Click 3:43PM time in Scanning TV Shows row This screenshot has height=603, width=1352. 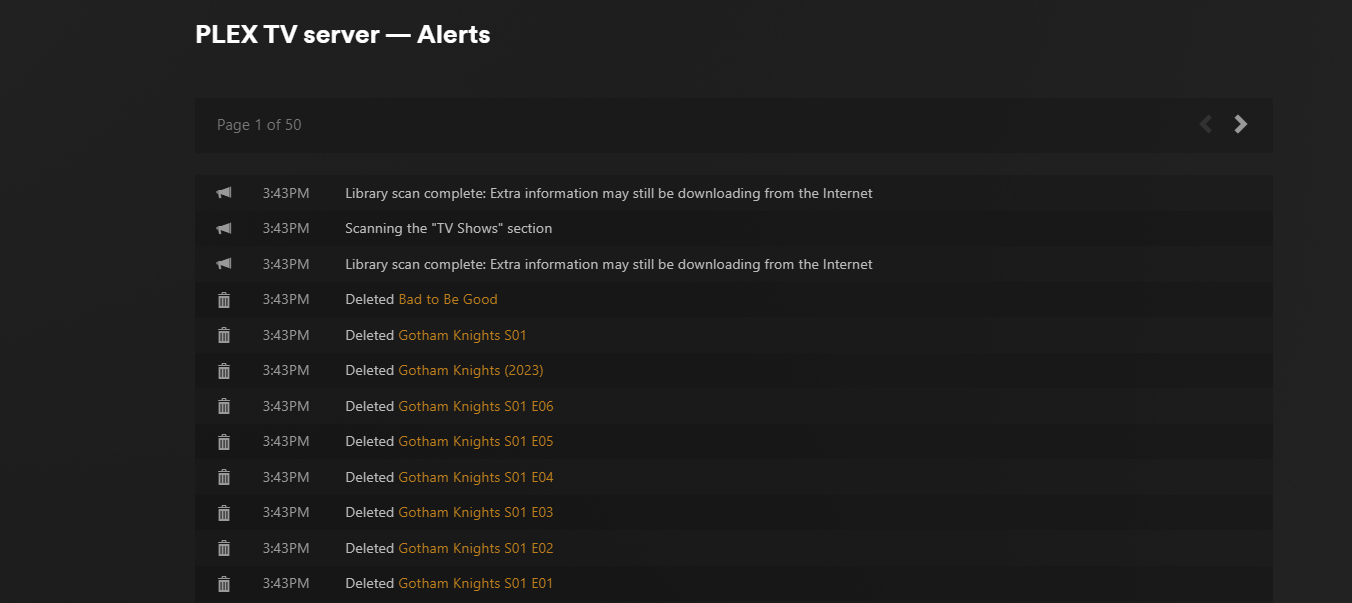(286, 228)
